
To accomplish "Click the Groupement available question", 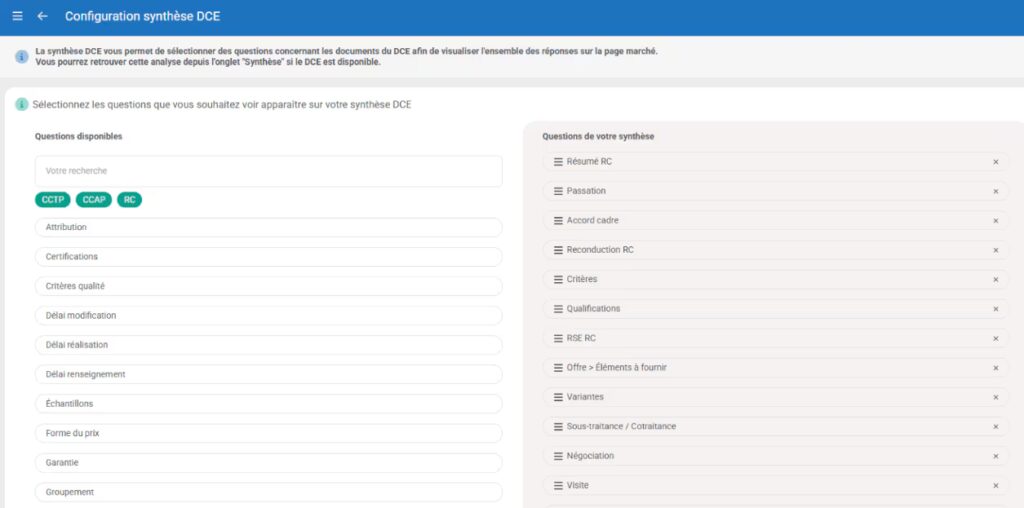I will tap(268, 492).
